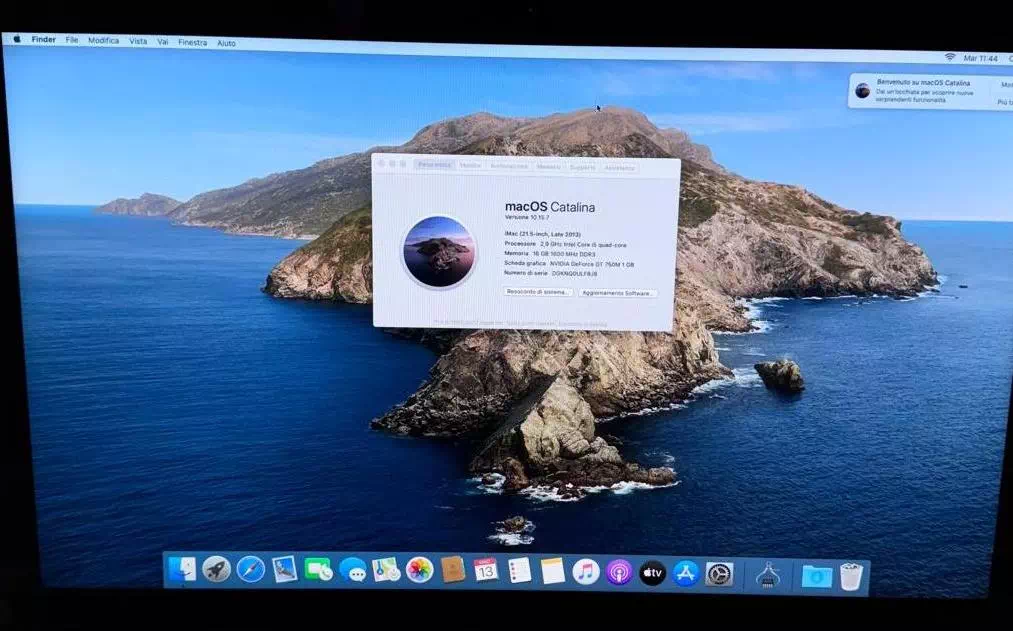1013x631 pixels.
Task: Open Podcasts purple icon in Dock
Action: (x=620, y=573)
